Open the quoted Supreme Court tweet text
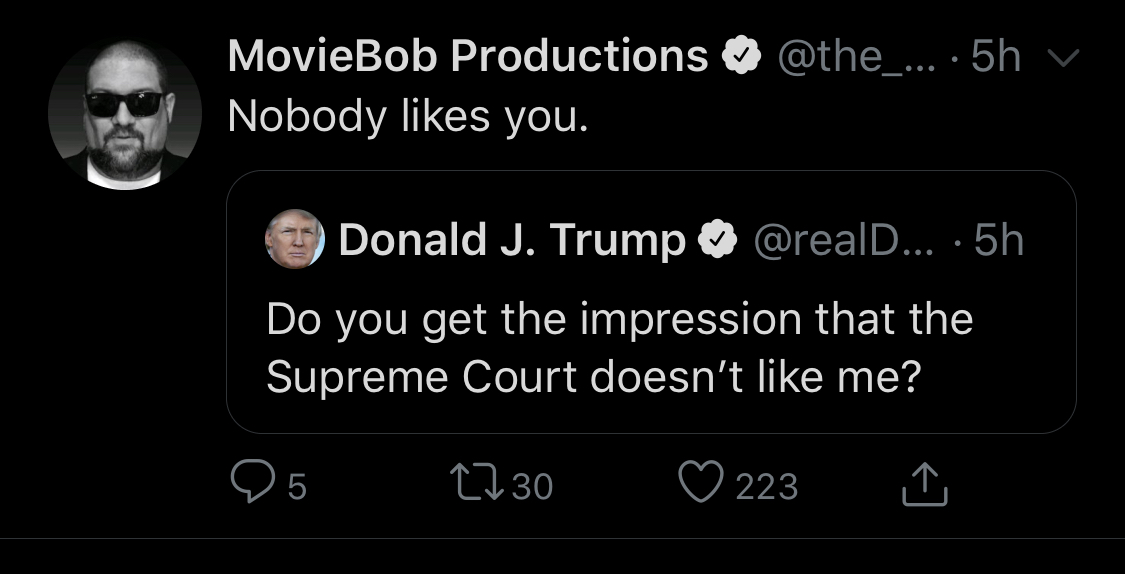The image size is (1125, 574). 620,347
